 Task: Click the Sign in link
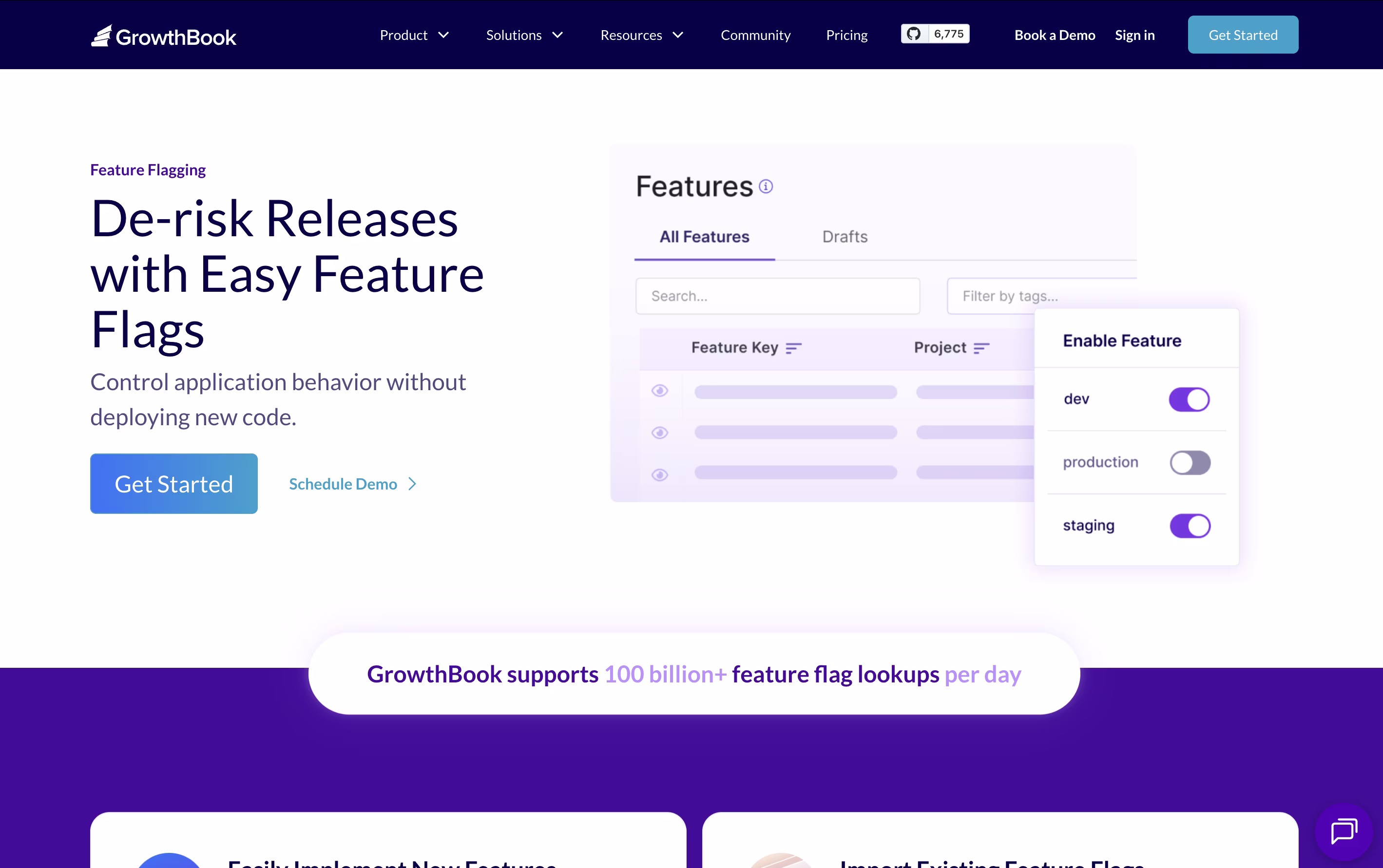coord(1134,35)
